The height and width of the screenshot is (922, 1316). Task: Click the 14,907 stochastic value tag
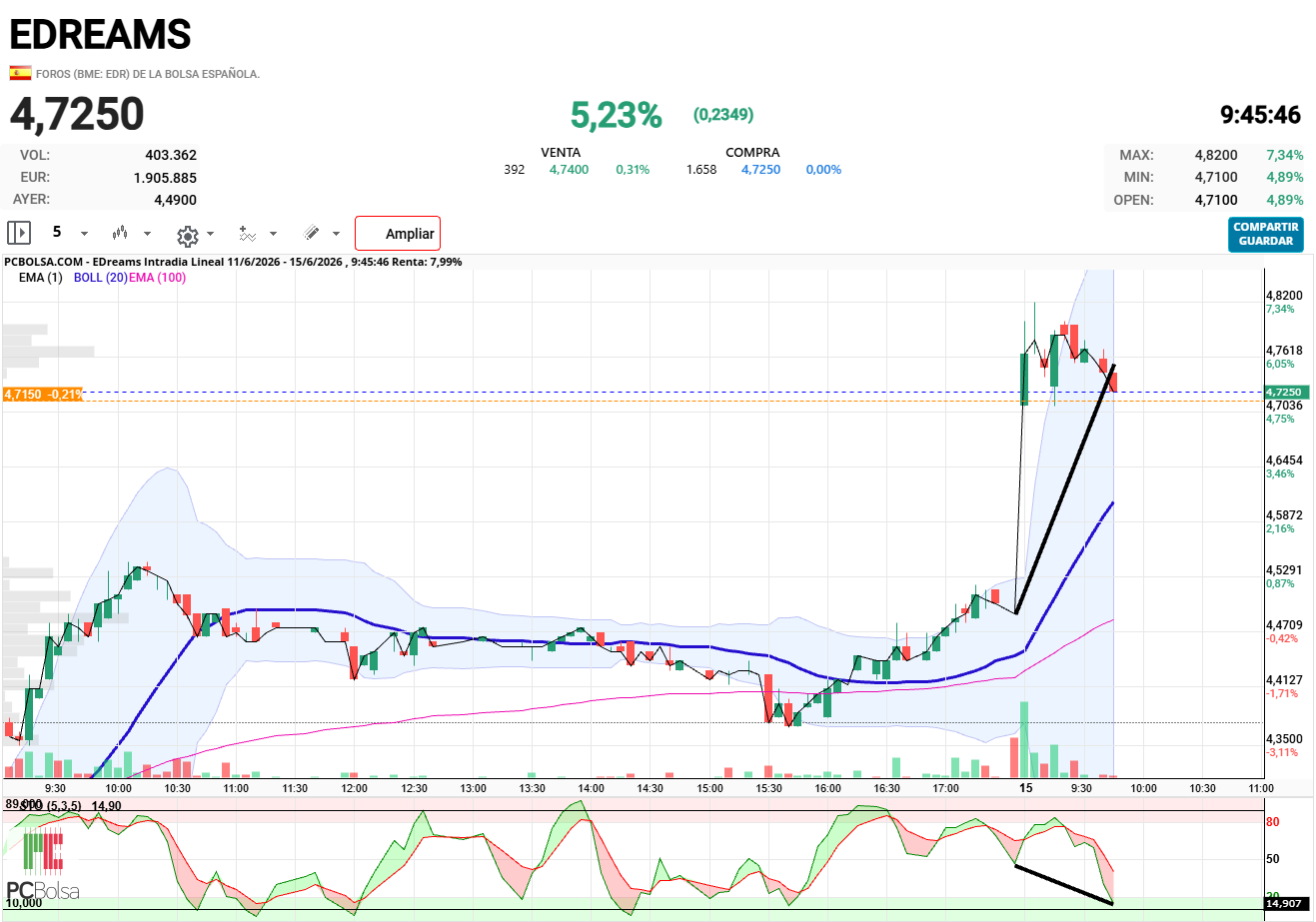coord(1285,903)
